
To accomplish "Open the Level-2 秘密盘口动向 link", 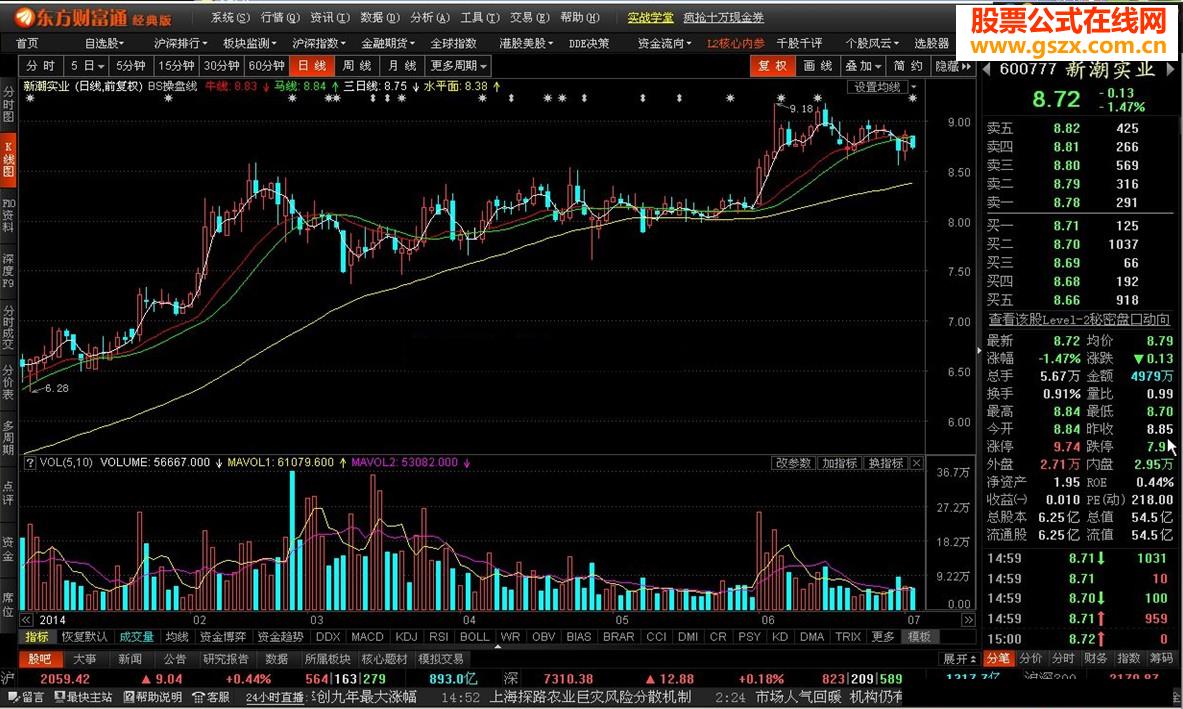I will 1079,318.
